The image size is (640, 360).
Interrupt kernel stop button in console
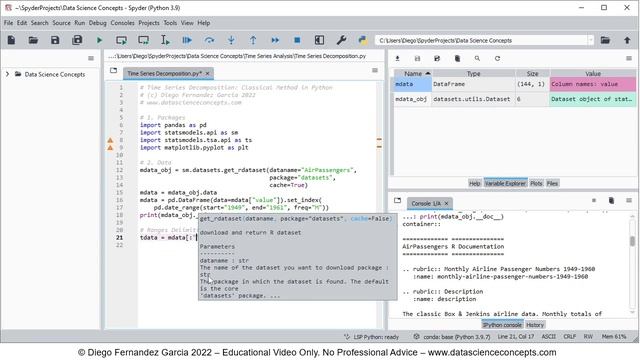click(x=594, y=200)
